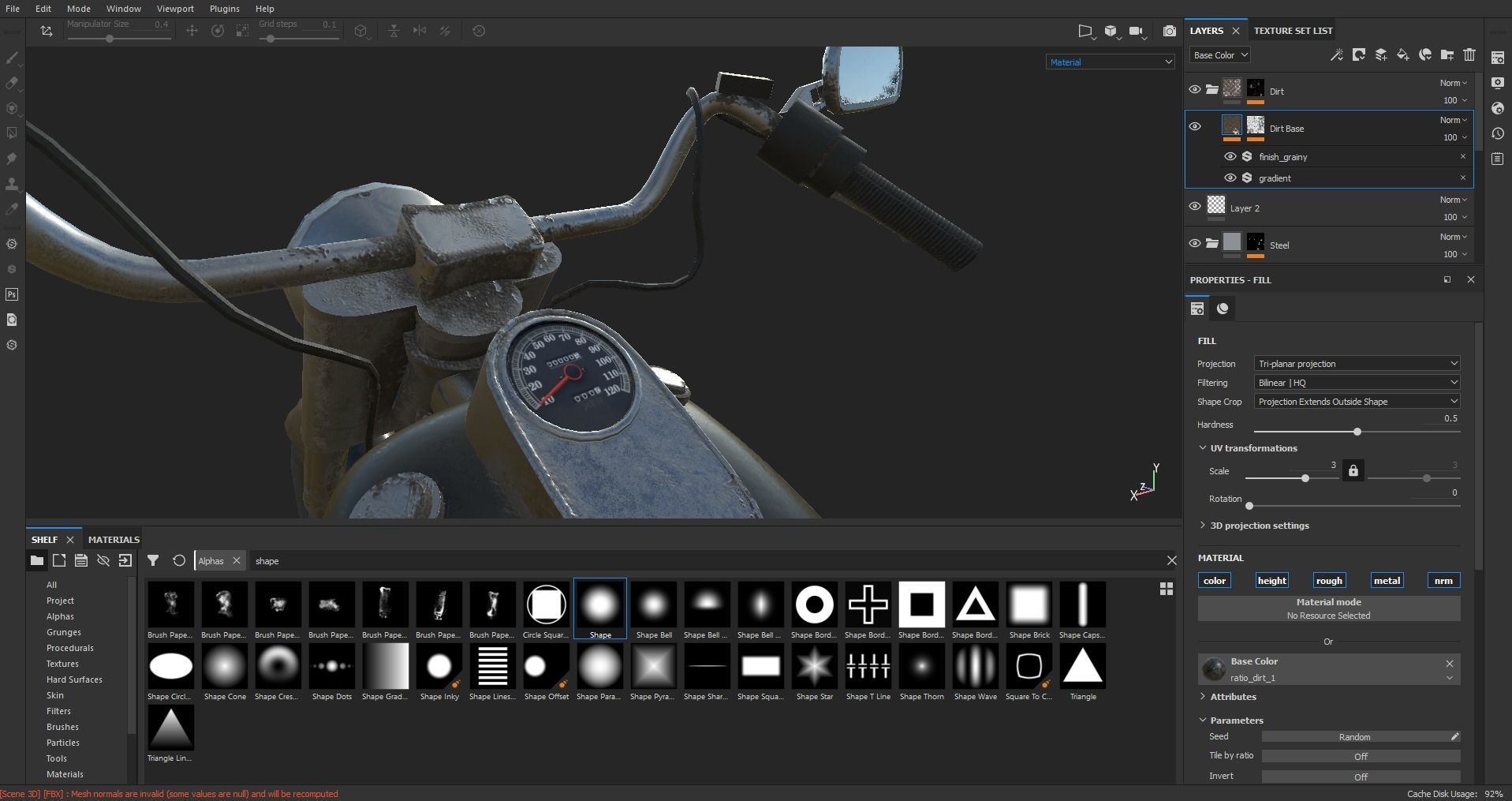Open the display settings globe icon
Image resolution: width=1512 pixels, height=801 pixels.
click(x=1497, y=108)
